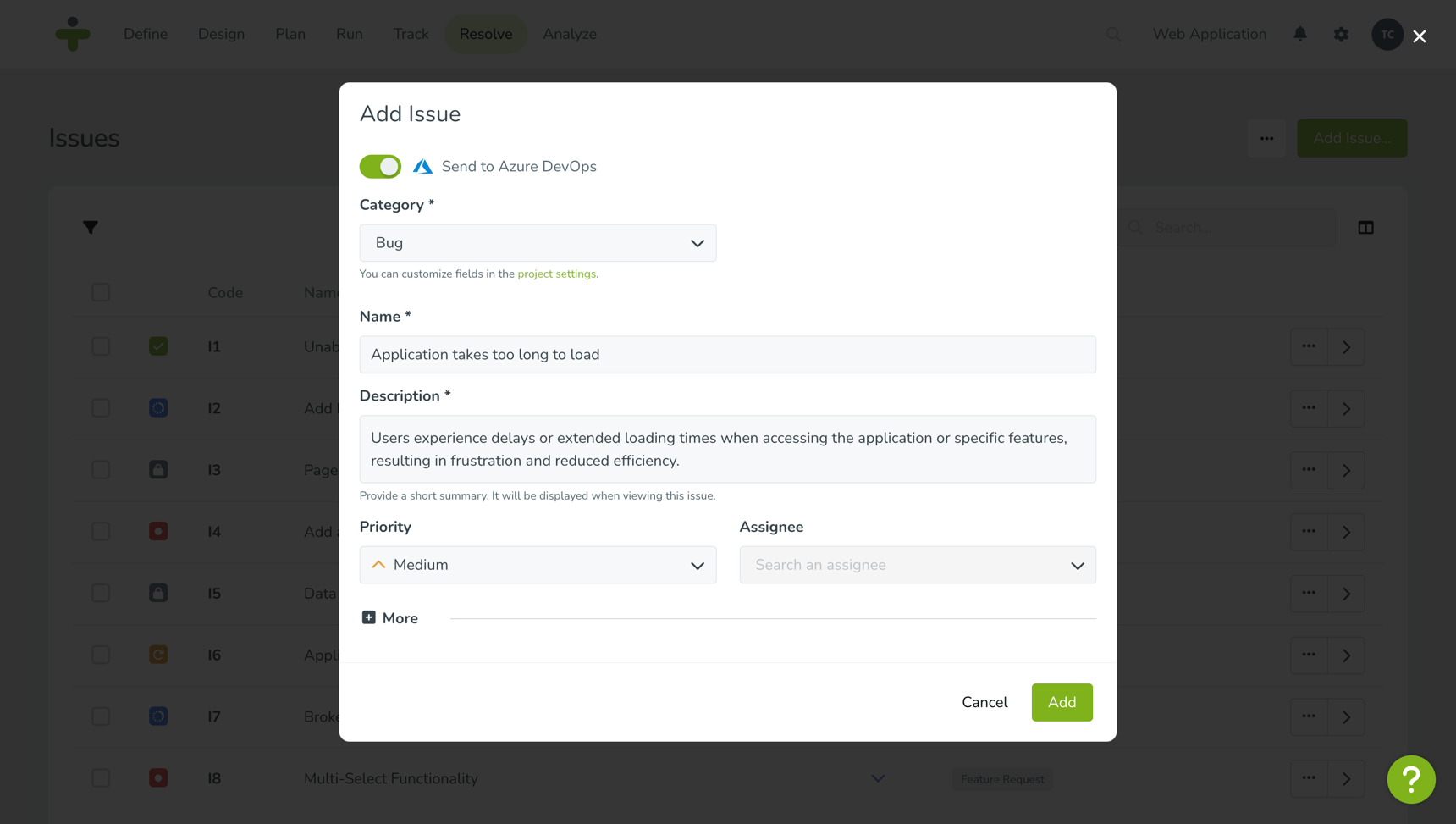Image resolution: width=1456 pixels, height=824 pixels.
Task: Open the notifications bell icon
Action: point(1300,34)
